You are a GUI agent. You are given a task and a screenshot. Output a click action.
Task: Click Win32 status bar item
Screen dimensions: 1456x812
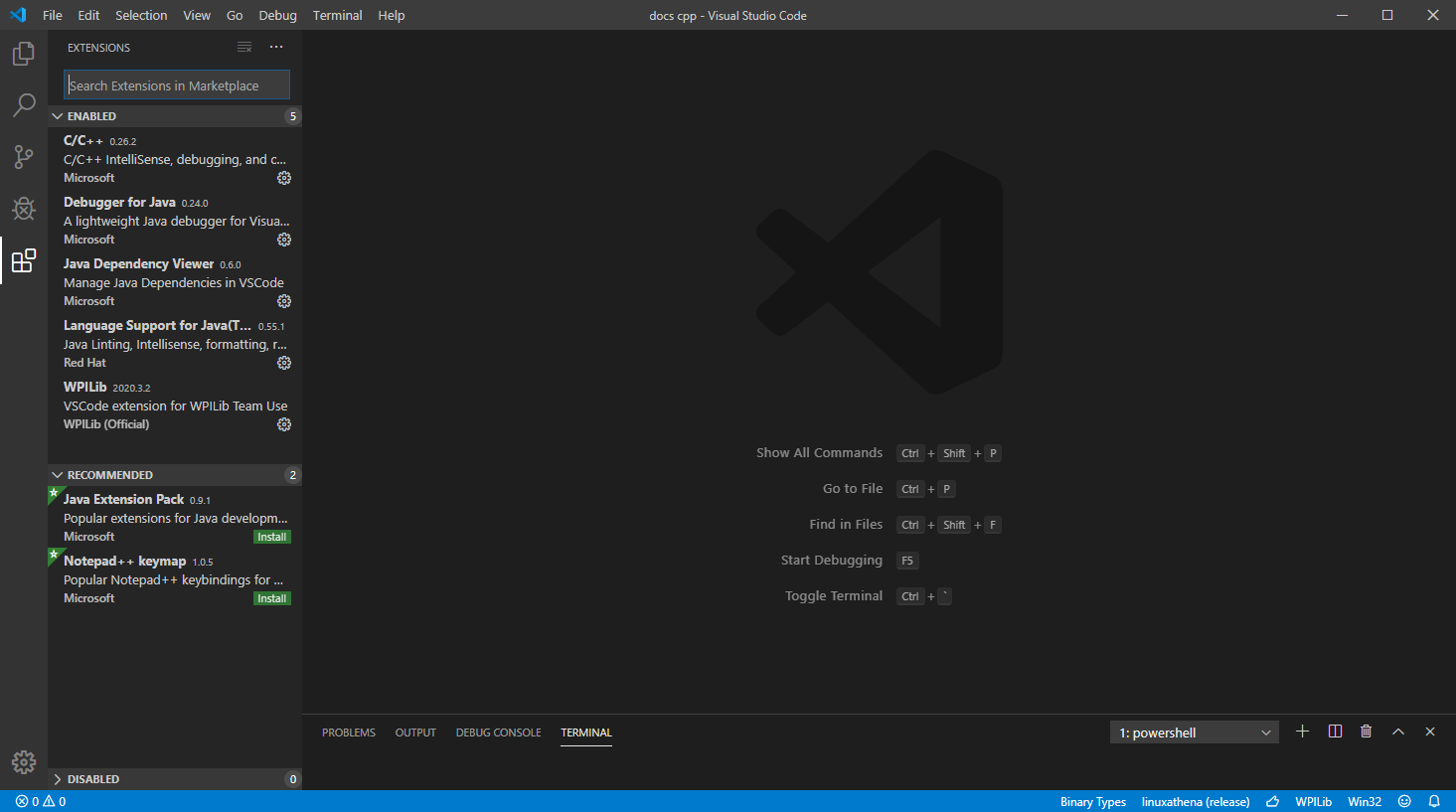[1365, 801]
